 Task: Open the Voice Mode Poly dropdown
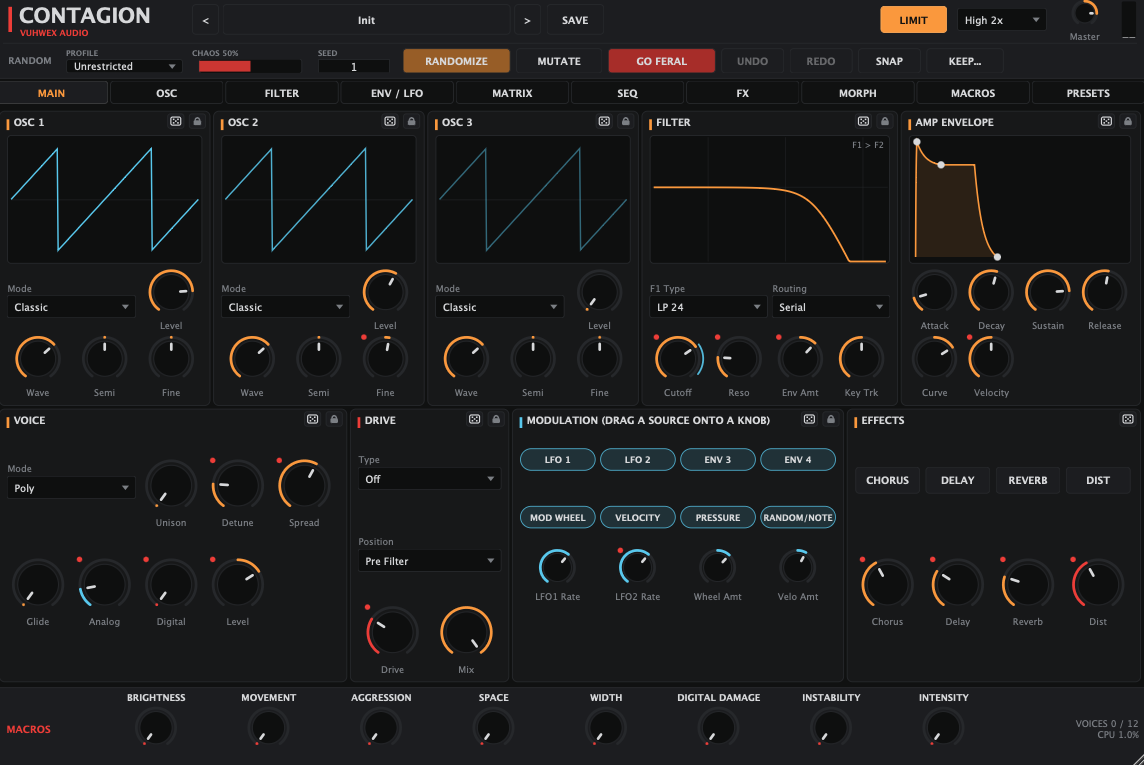click(71, 488)
